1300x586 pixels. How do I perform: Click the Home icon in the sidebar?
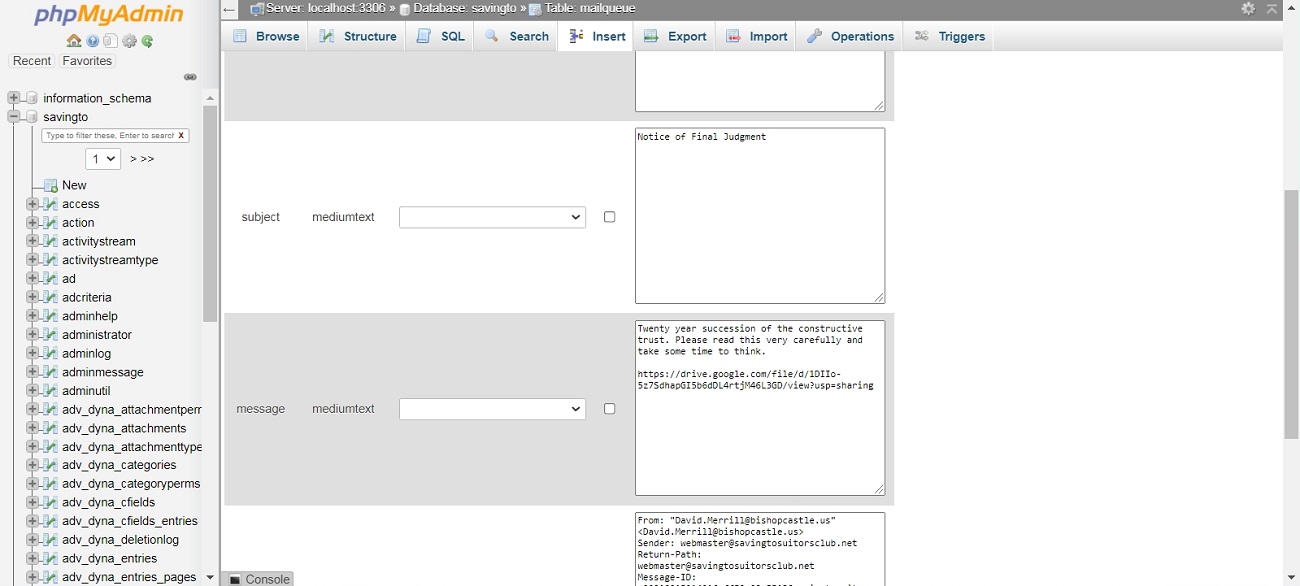[x=74, y=41]
